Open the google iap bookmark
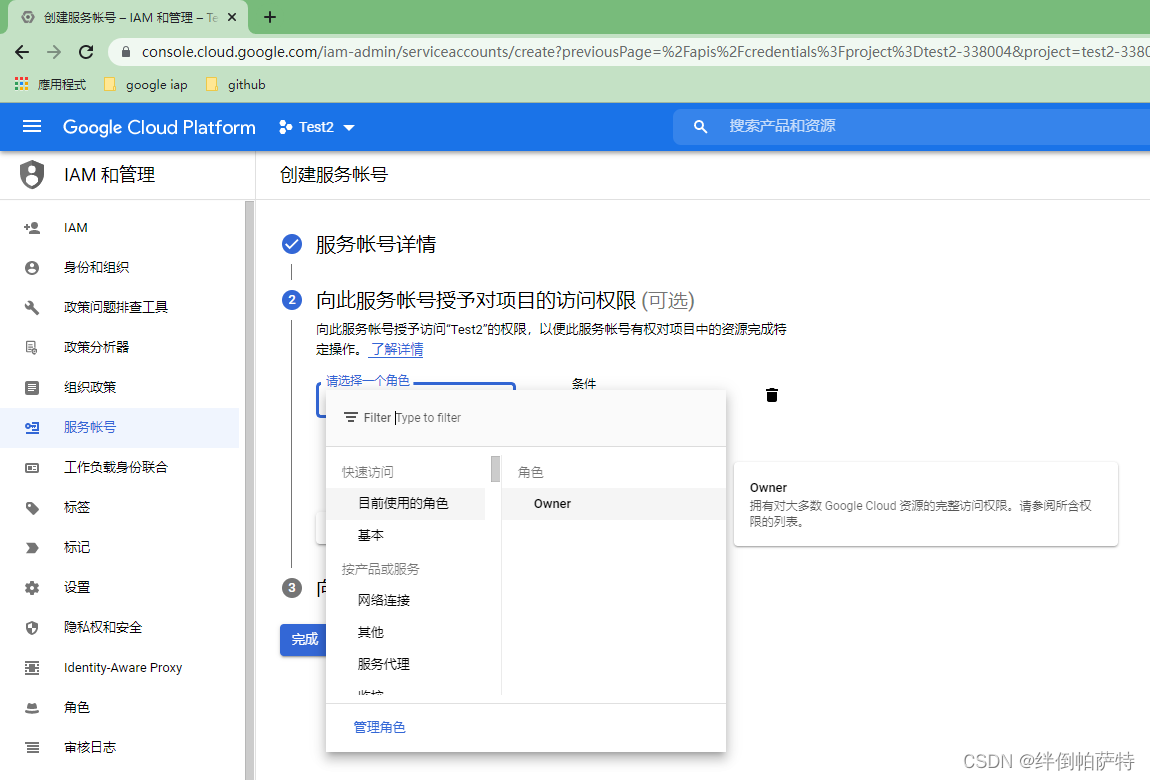Viewport: 1150px width, 780px height. coord(146,84)
